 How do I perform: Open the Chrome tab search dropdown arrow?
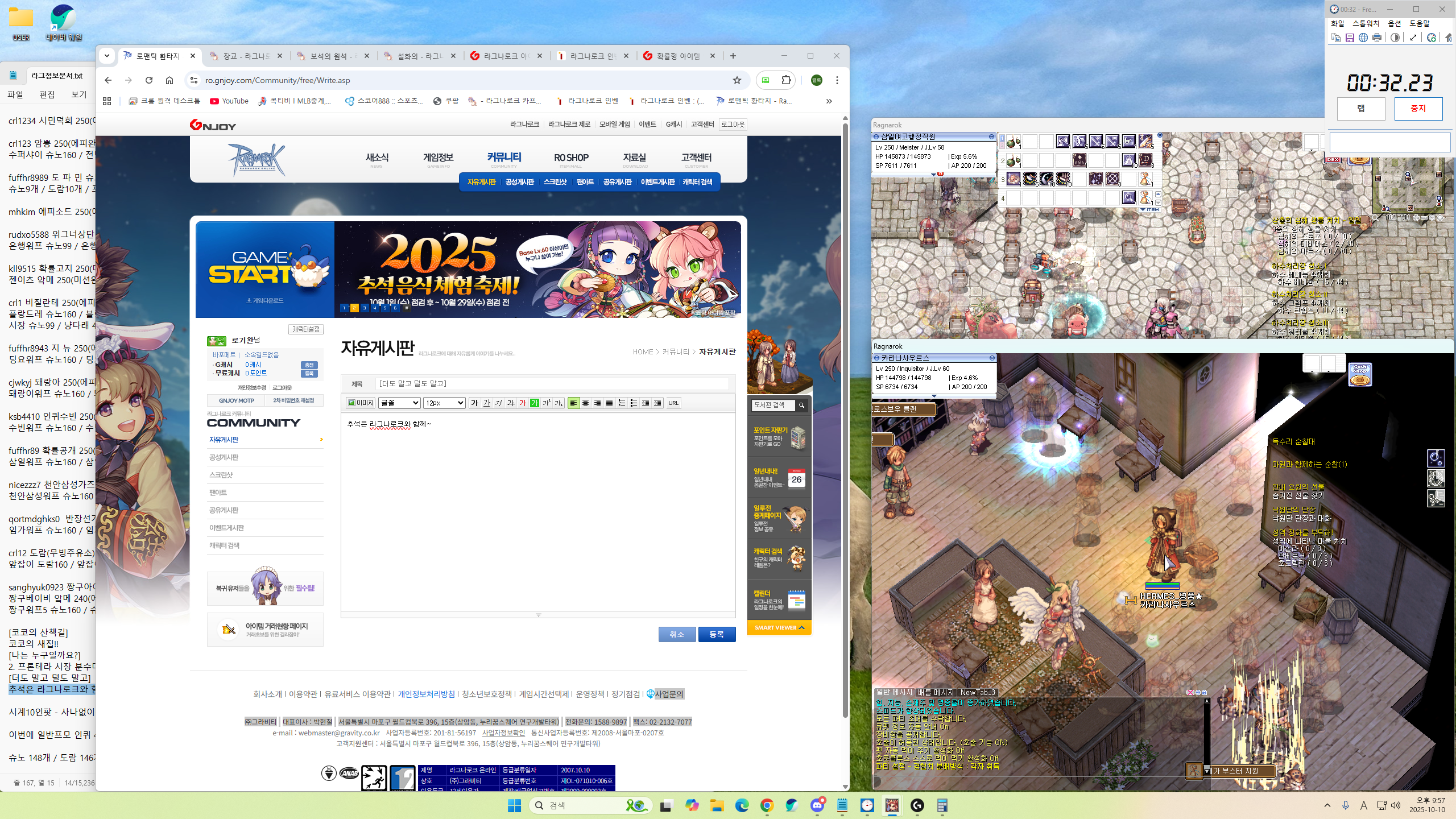pyautogui.click(x=107, y=56)
